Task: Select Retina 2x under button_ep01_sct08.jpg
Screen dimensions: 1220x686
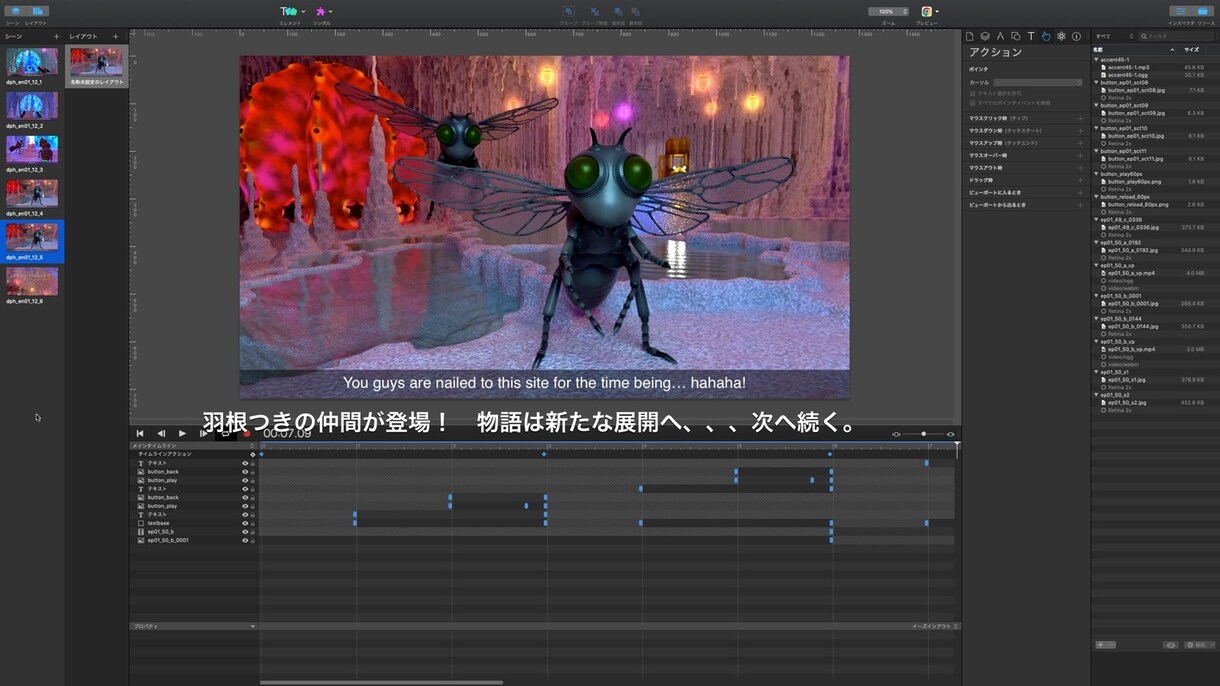Action: coord(1119,97)
